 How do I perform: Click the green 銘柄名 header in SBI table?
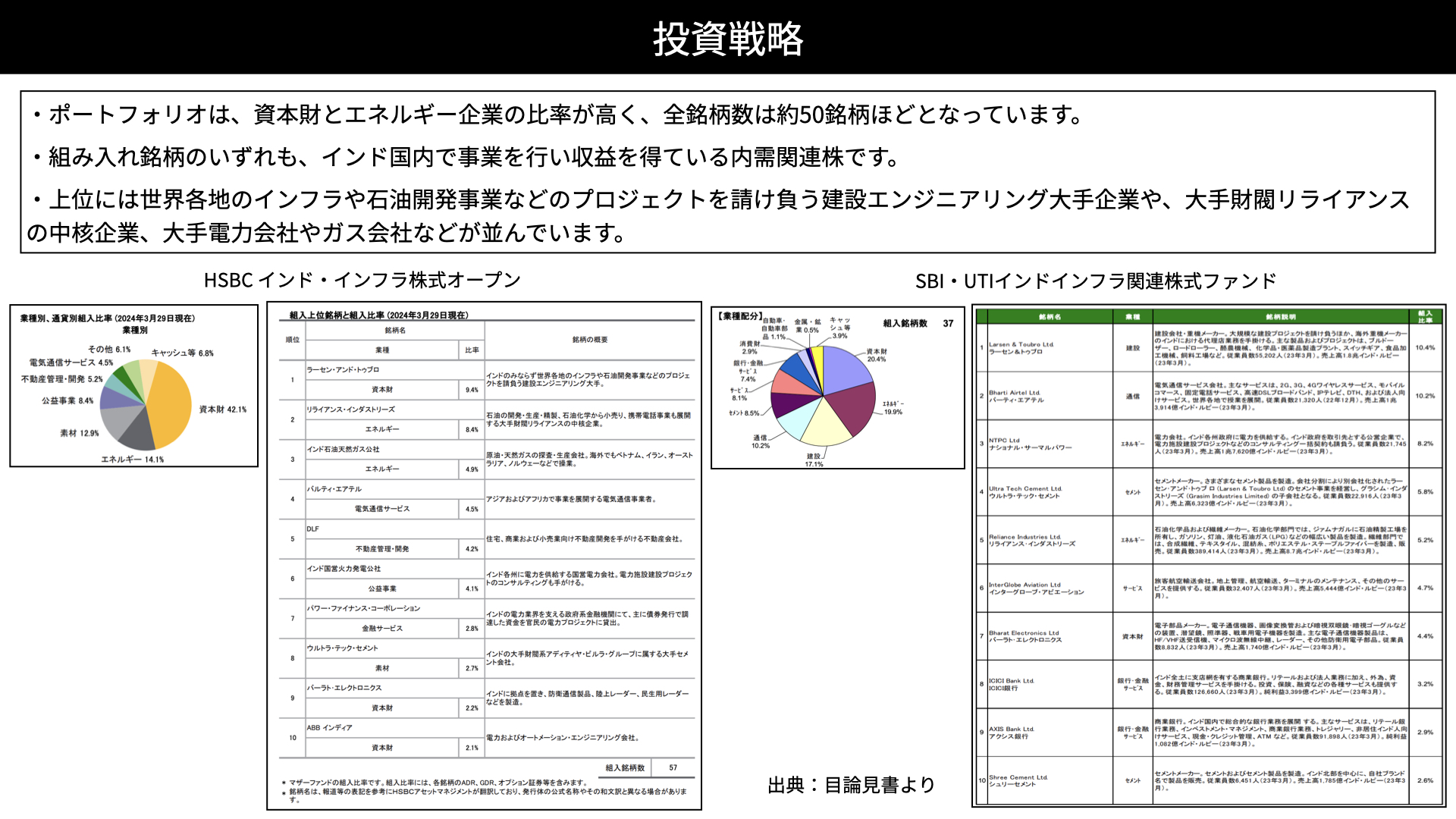tap(1050, 316)
